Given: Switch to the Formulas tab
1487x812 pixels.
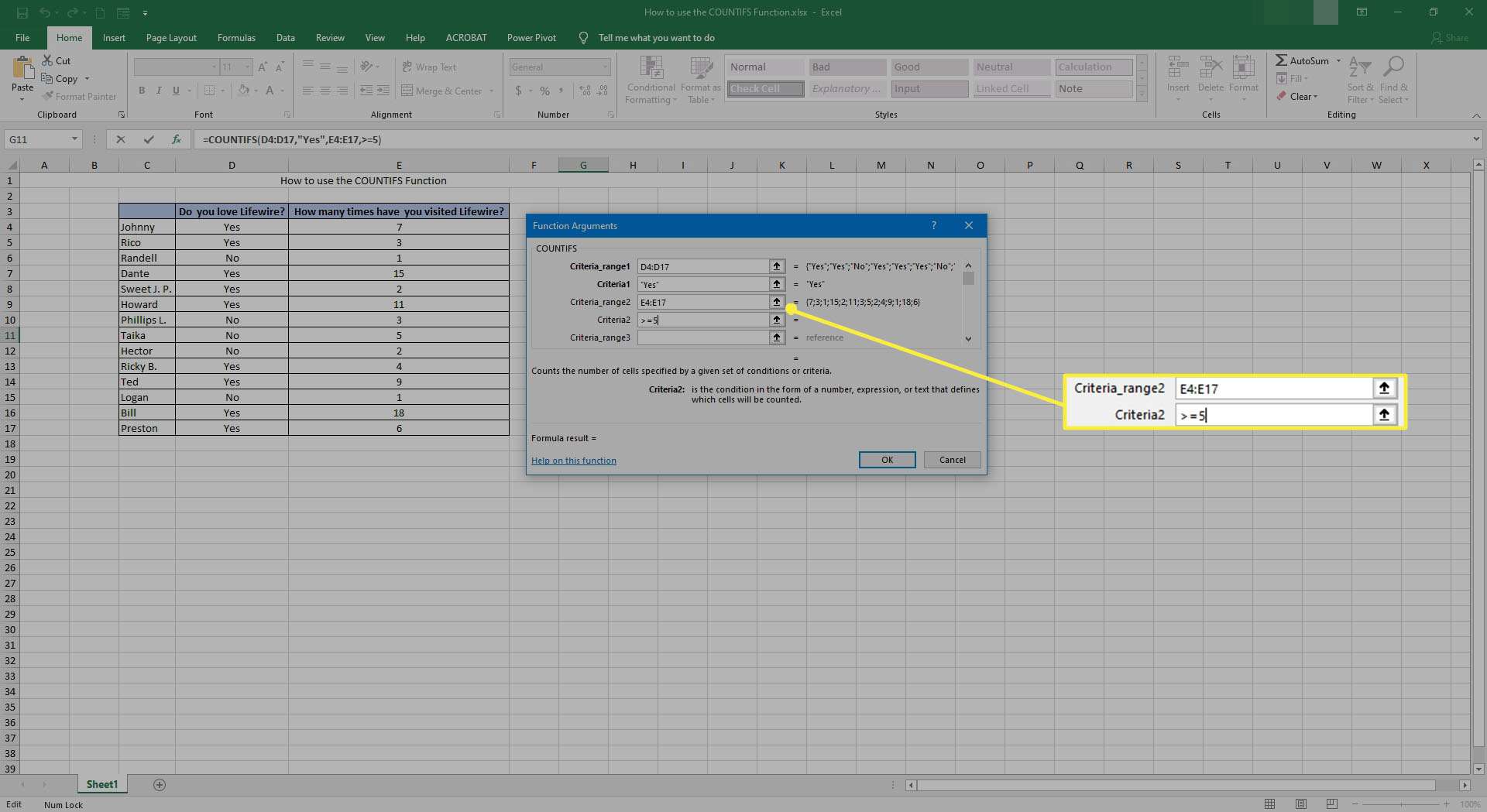Looking at the screenshot, I should coord(236,37).
